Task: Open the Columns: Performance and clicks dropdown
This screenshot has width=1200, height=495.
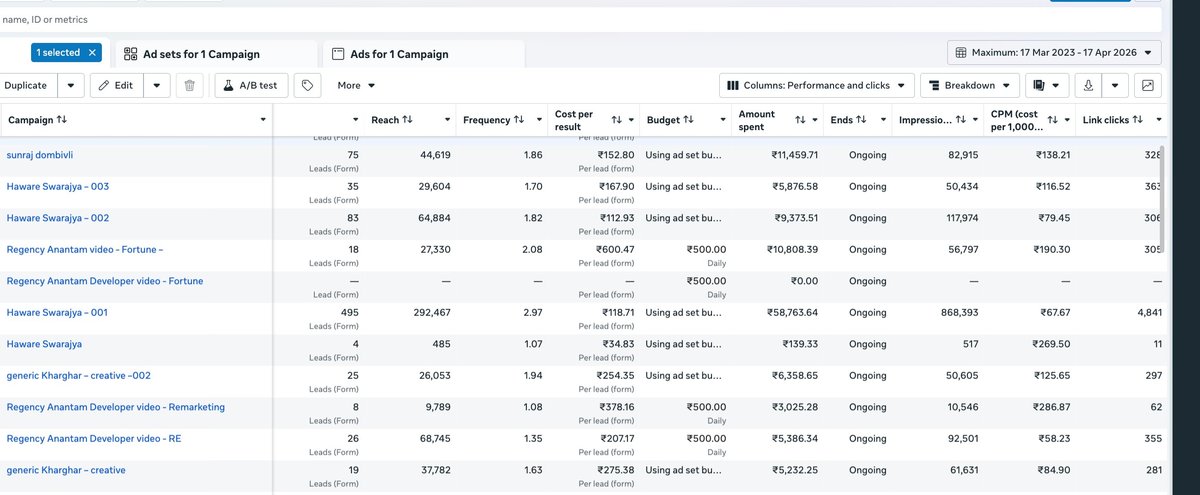Action: pyautogui.click(x=816, y=86)
